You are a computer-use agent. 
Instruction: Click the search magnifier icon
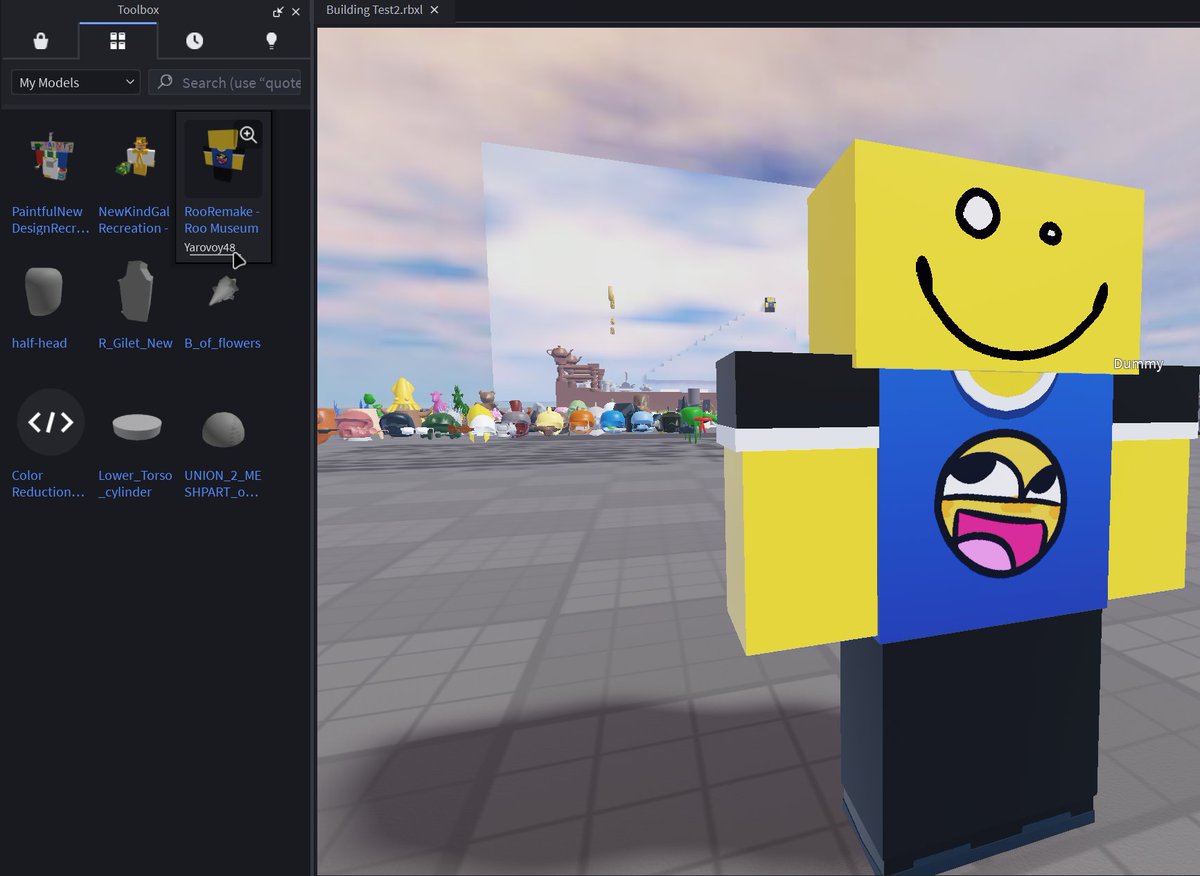coord(166,82)
